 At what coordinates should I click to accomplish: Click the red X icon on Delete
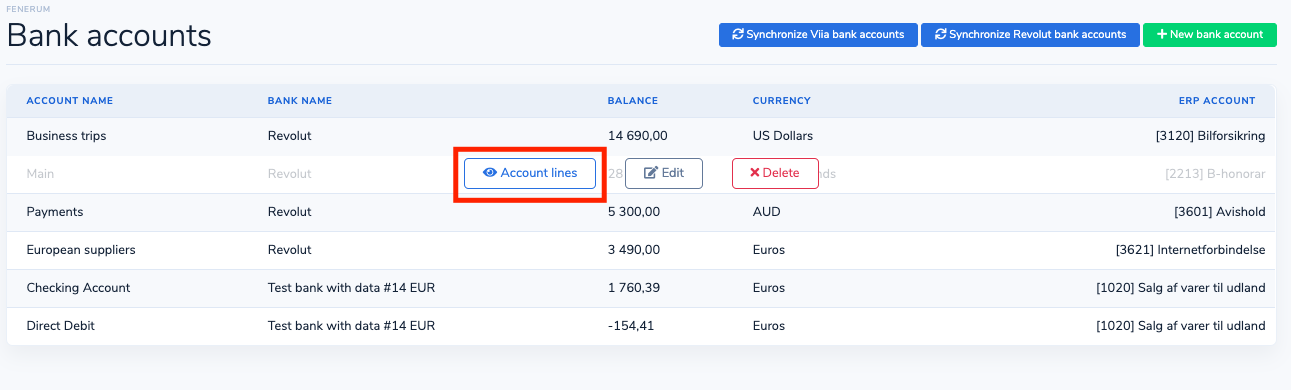pos(755,173)
